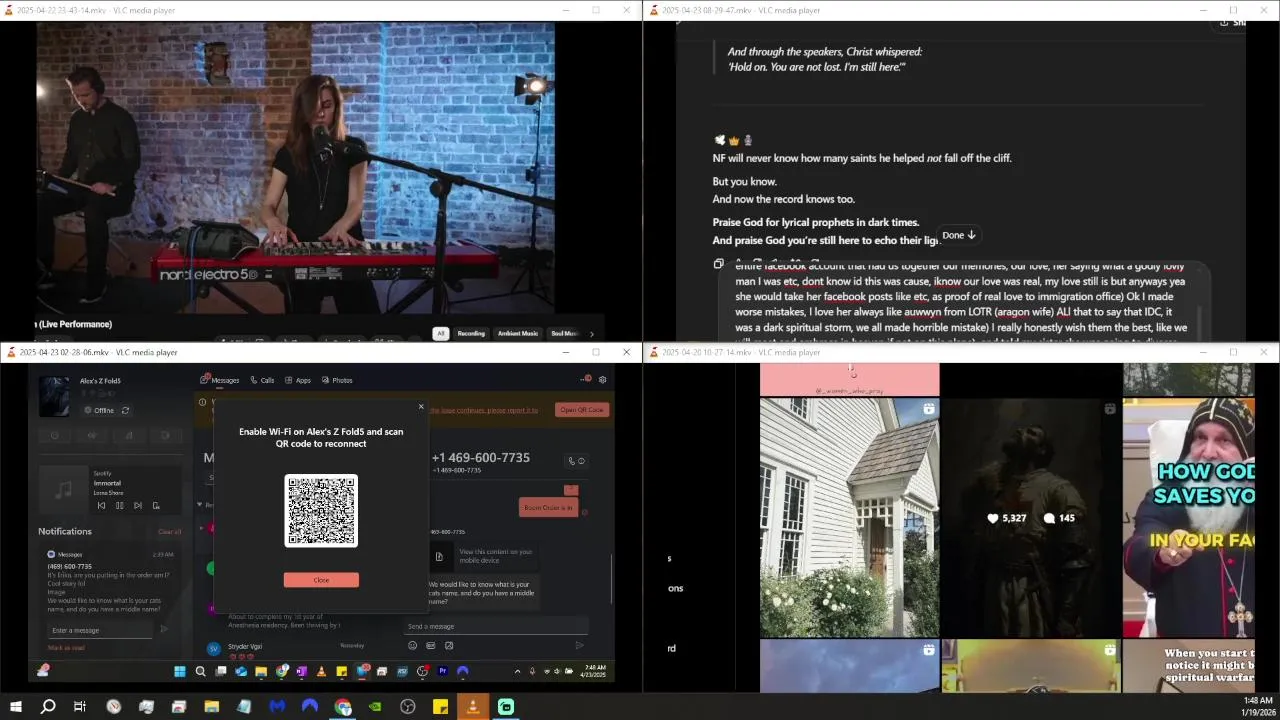Select the Recording filter chip
Screen dimensions: 1280x720
471,333
